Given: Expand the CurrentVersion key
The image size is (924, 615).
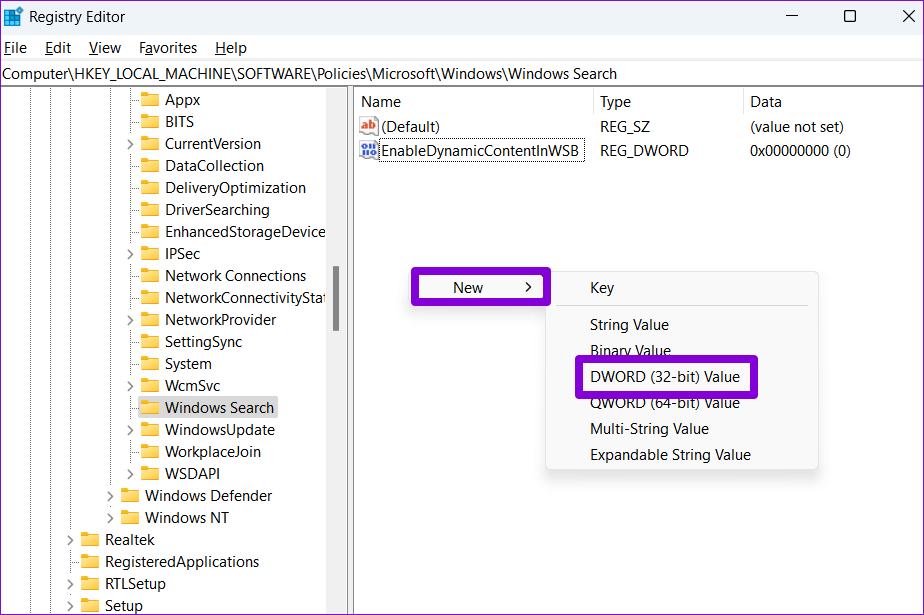Looking at the screenshot, I should click(x=130, y=144).
